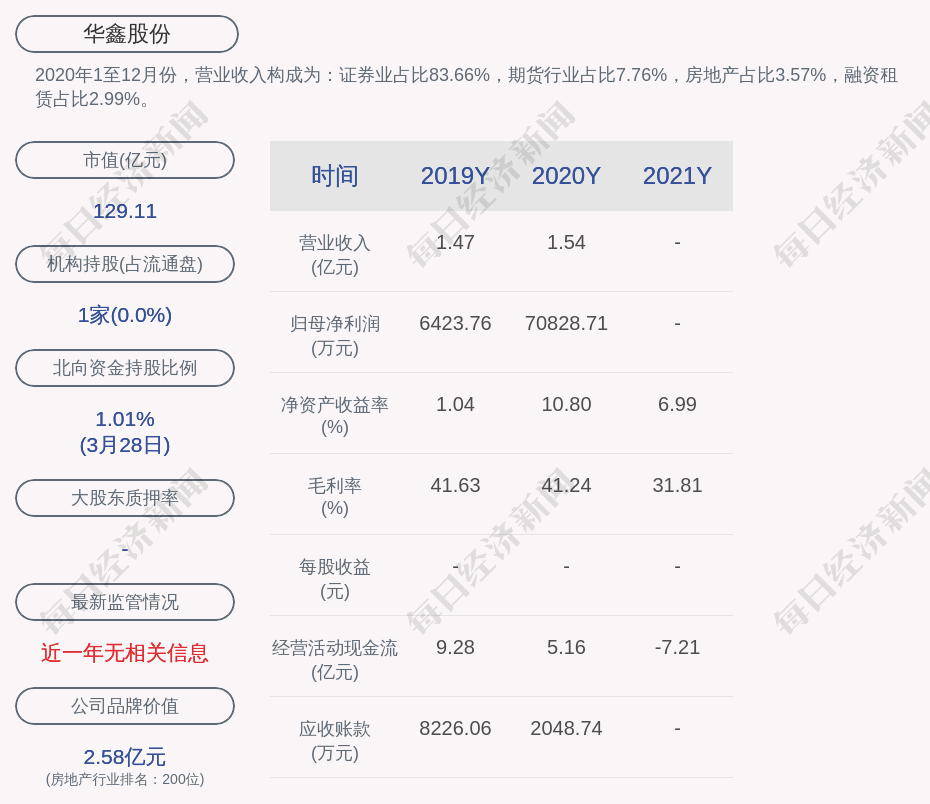The width and height of the screenshot is (930, 804).
Task: Select the 2020Y column header
Action: coord(566,176)
